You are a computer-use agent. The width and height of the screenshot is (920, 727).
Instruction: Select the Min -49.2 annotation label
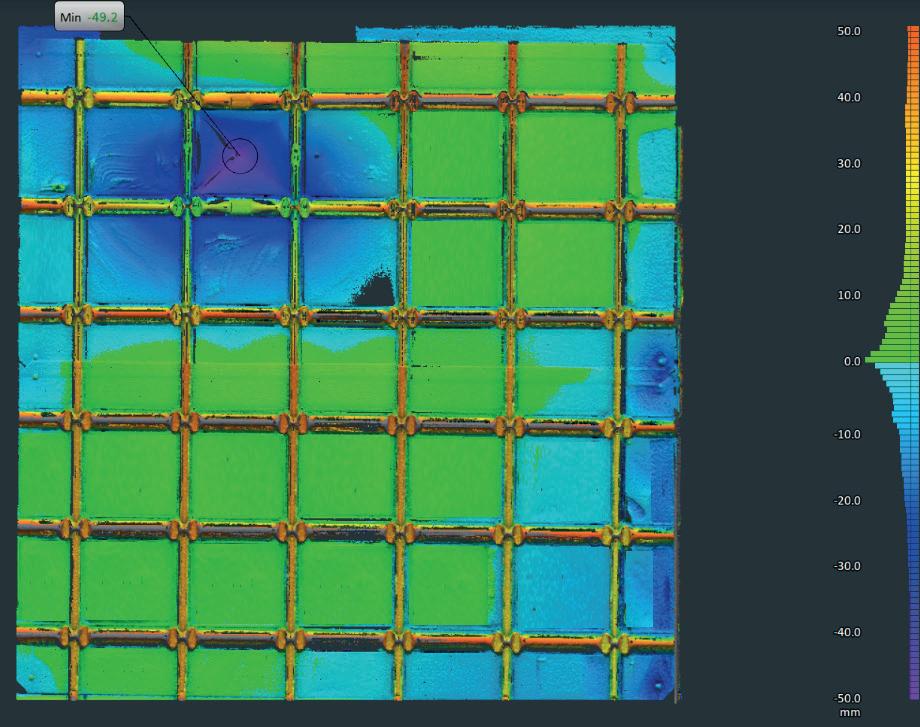coord(89,17)
